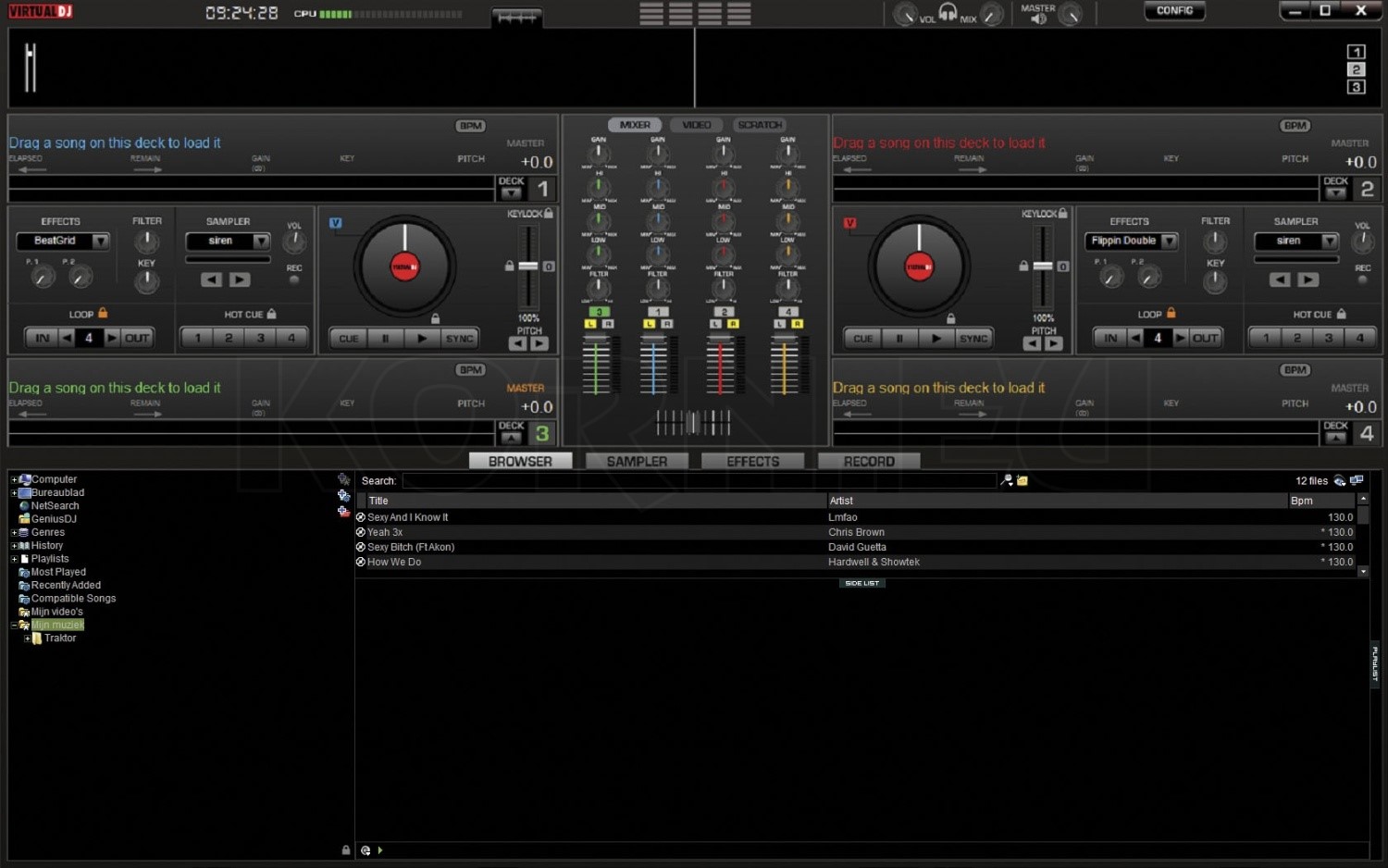Toggle REC in the left sampler section

[293, 279]
